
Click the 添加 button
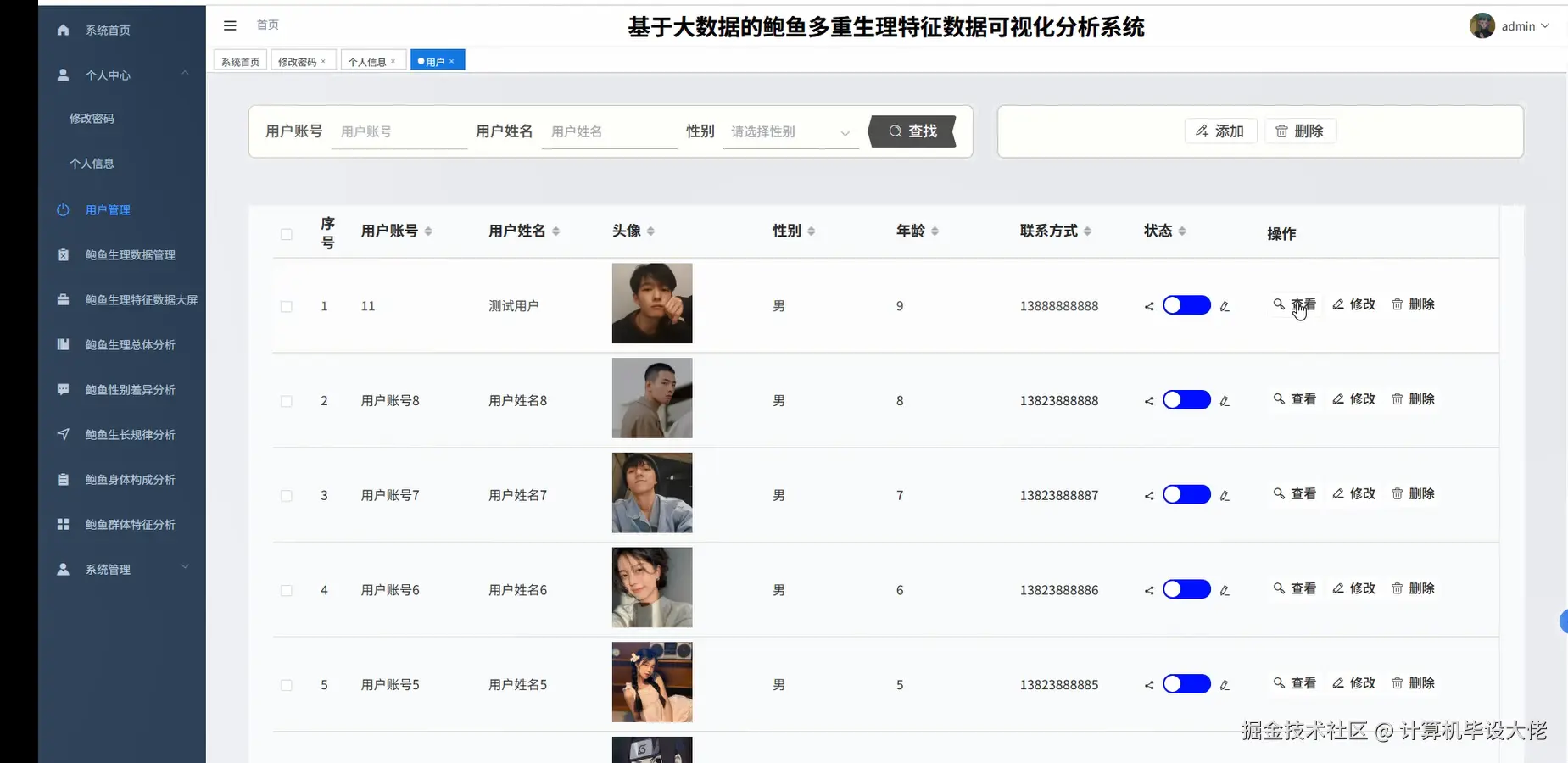[x=1219, y=131]
